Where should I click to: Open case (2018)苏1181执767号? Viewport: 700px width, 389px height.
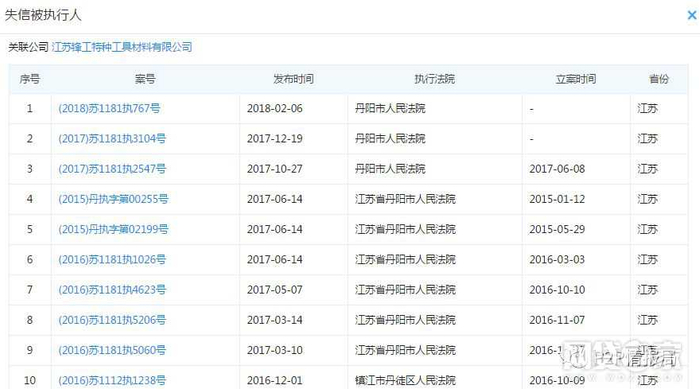tap(109, 108)
